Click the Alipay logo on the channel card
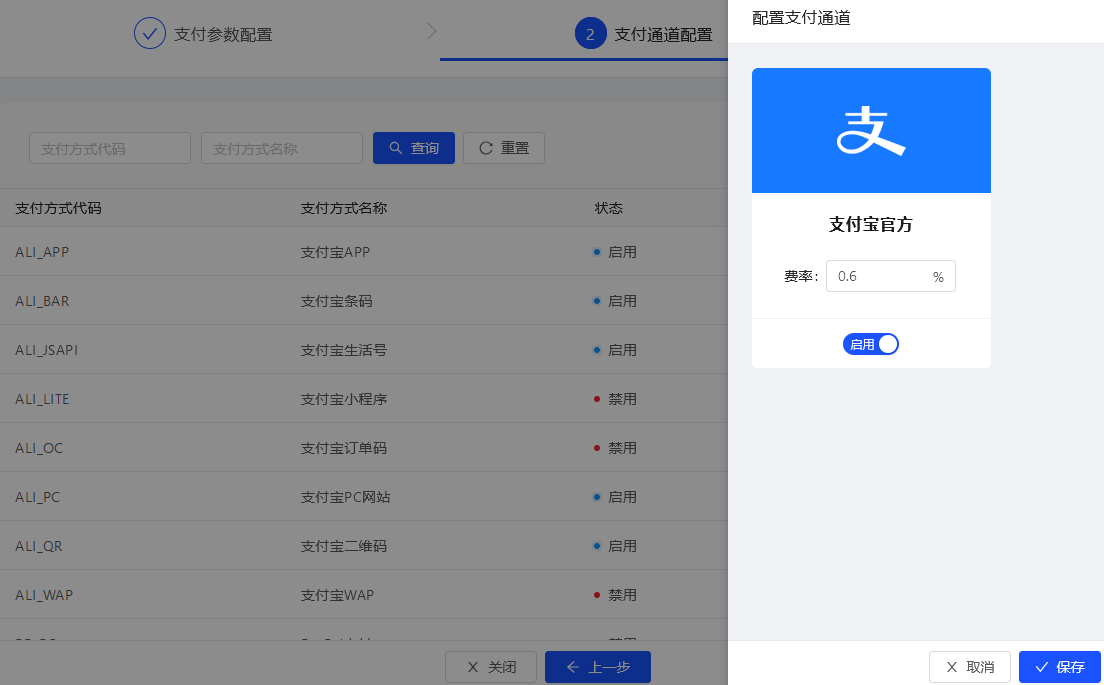Screen dimensions: 1104x685 870,130
